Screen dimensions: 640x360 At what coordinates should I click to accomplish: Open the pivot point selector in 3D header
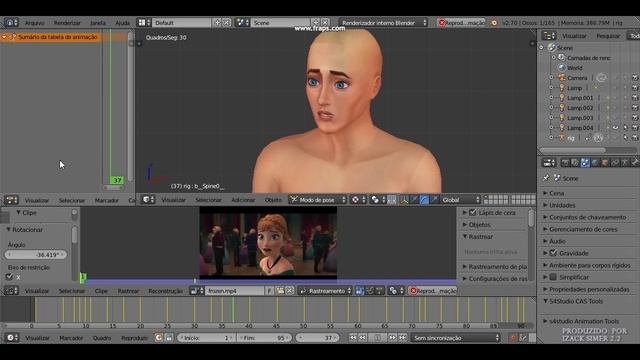pyautogui.click(x=359, y=200)
